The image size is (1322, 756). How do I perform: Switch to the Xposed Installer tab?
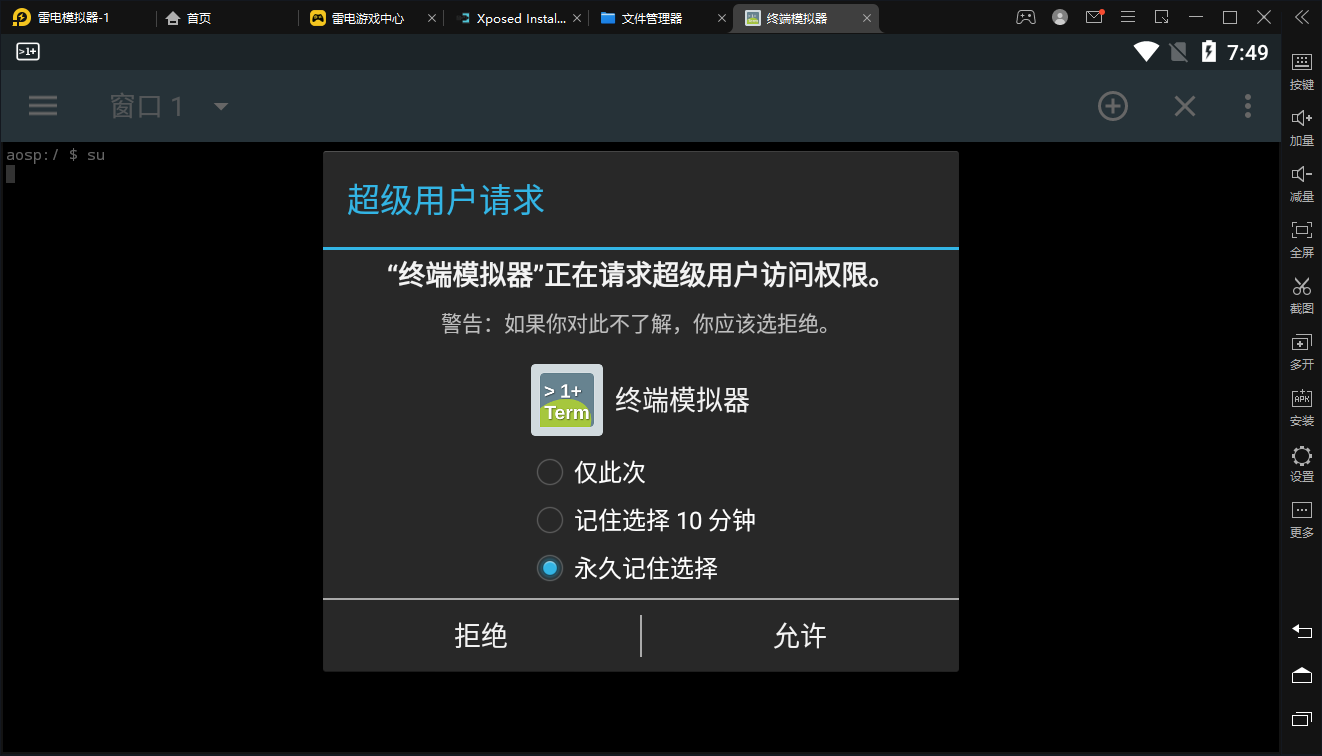pos(511,18)
